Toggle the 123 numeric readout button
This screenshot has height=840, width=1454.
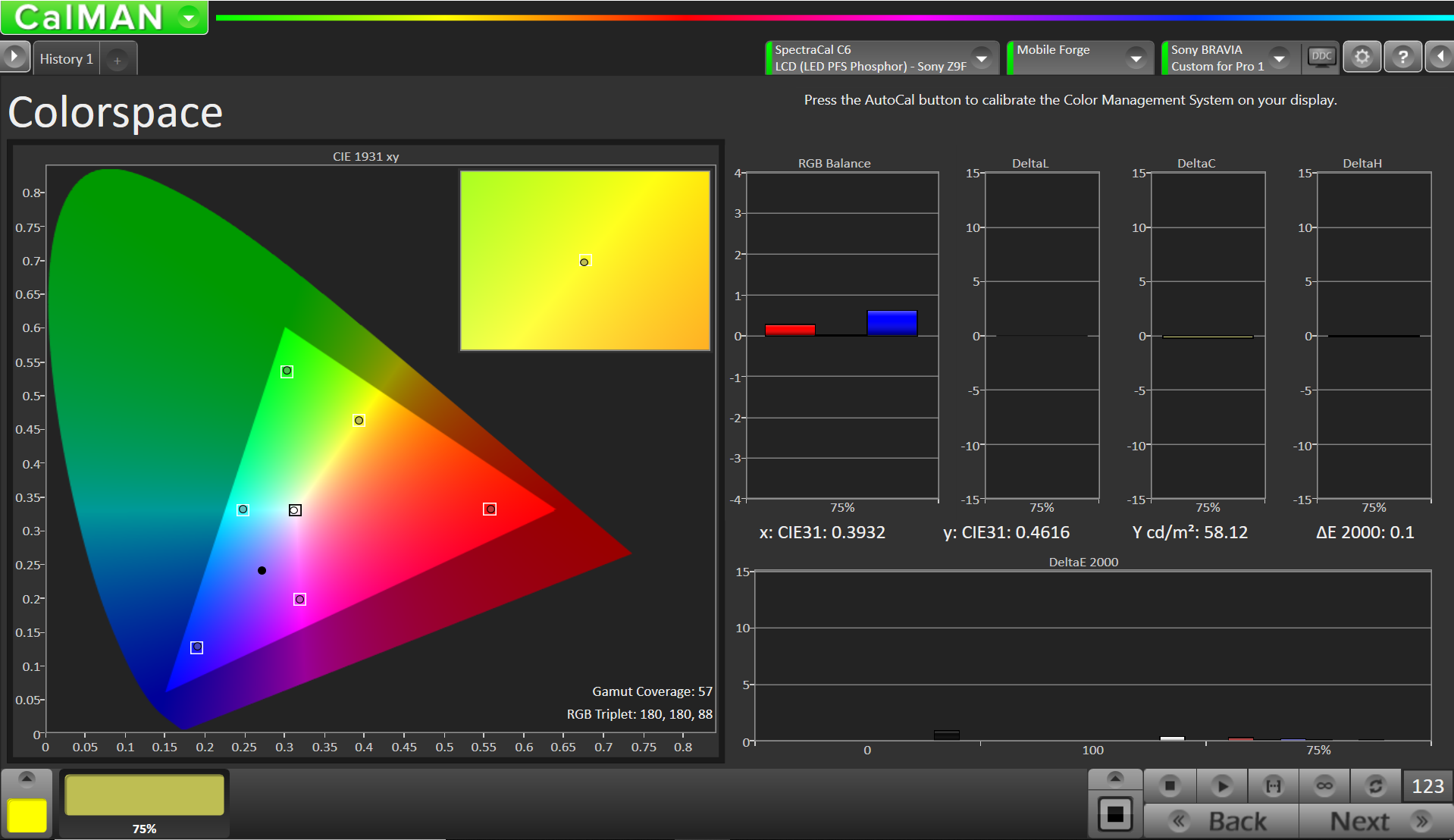(x=1427, y=786)
